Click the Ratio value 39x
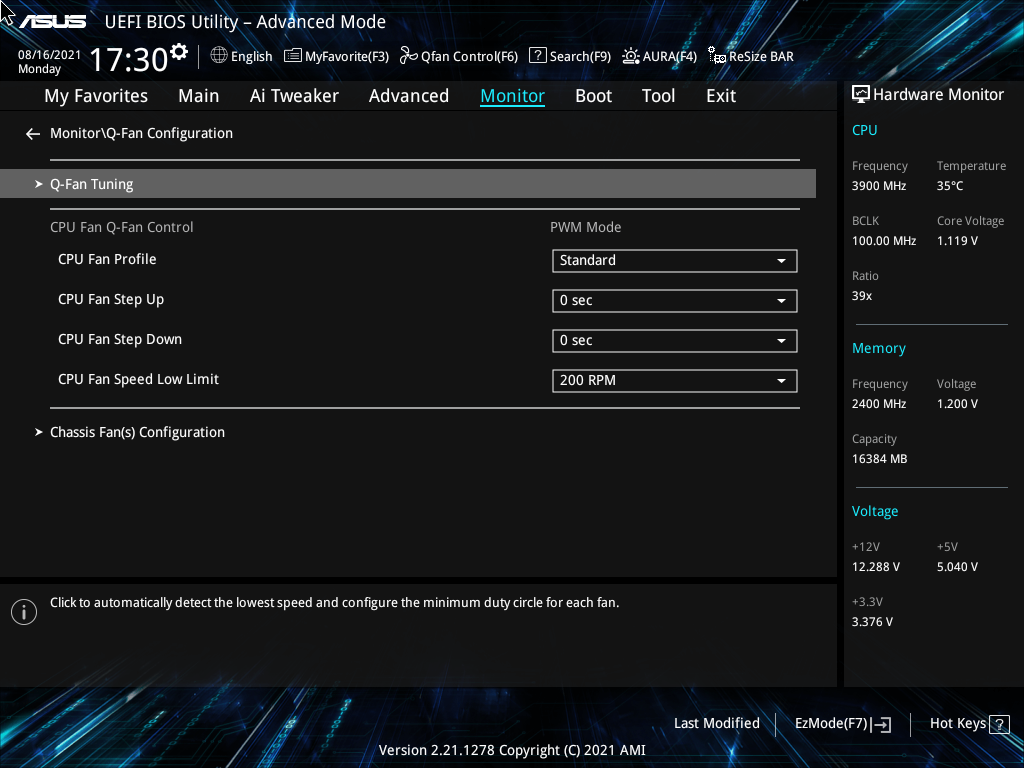This screenshot has height=768, width=1024. click(x=861, y=296)
